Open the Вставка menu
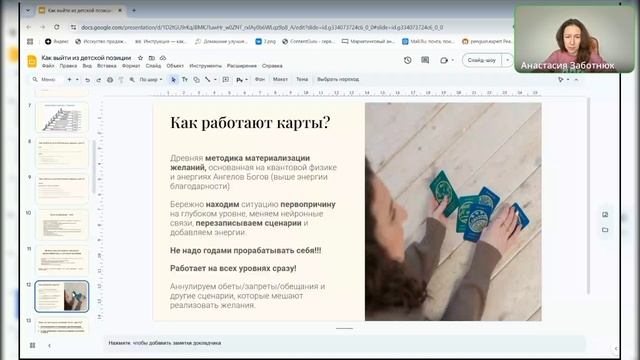This screenshot has width=640, height=360. click(107, 66)
